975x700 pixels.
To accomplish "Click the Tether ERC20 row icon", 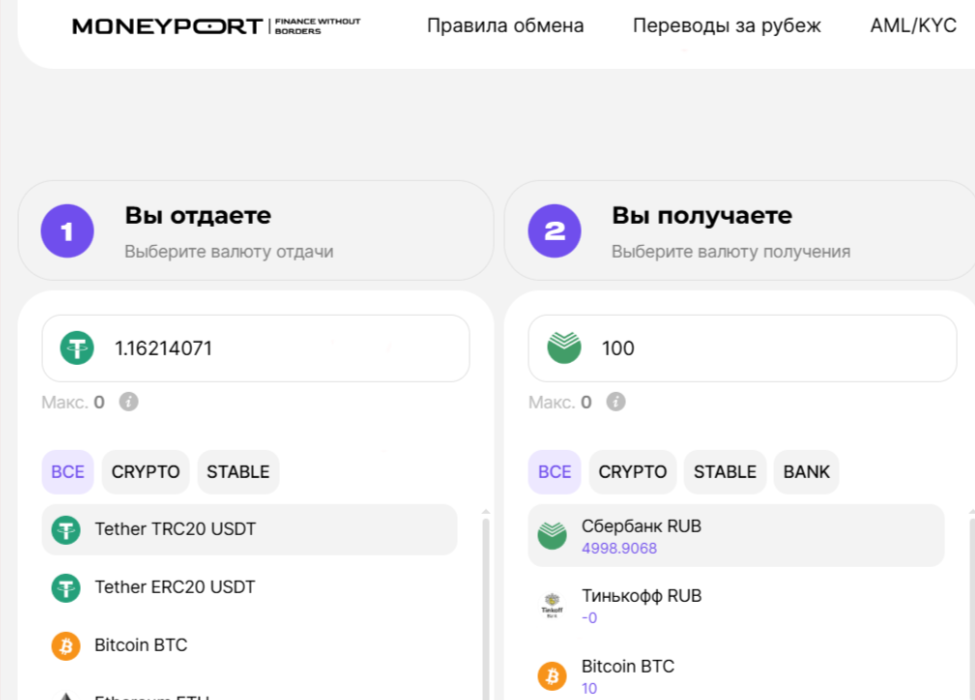I will coord(66,588).
